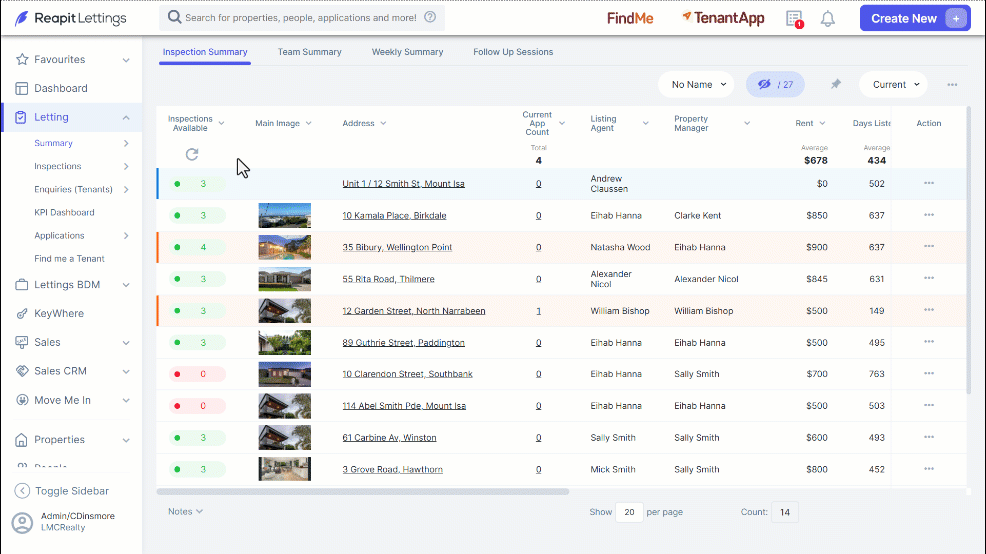Open the three-dot options menu beside Current
Image resolution: width=986 pixels, height=554 pixels.
[x=952, y=84]
